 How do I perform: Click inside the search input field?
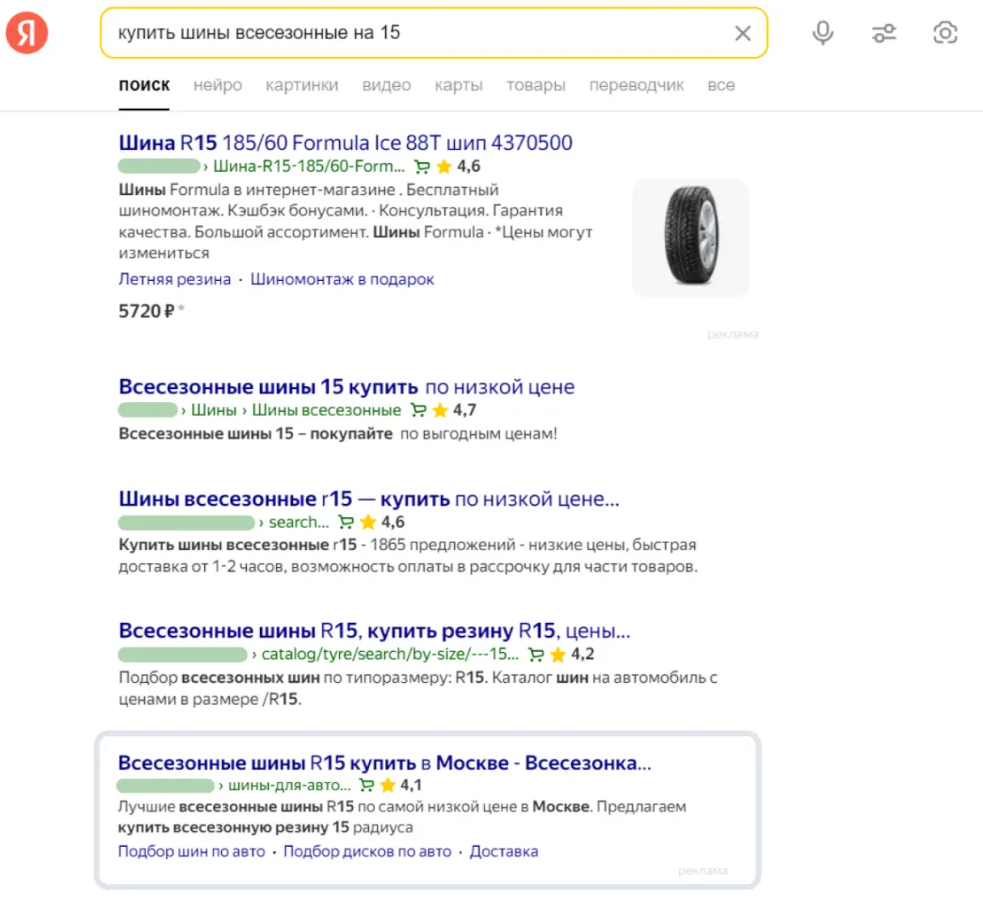(400, 31)
